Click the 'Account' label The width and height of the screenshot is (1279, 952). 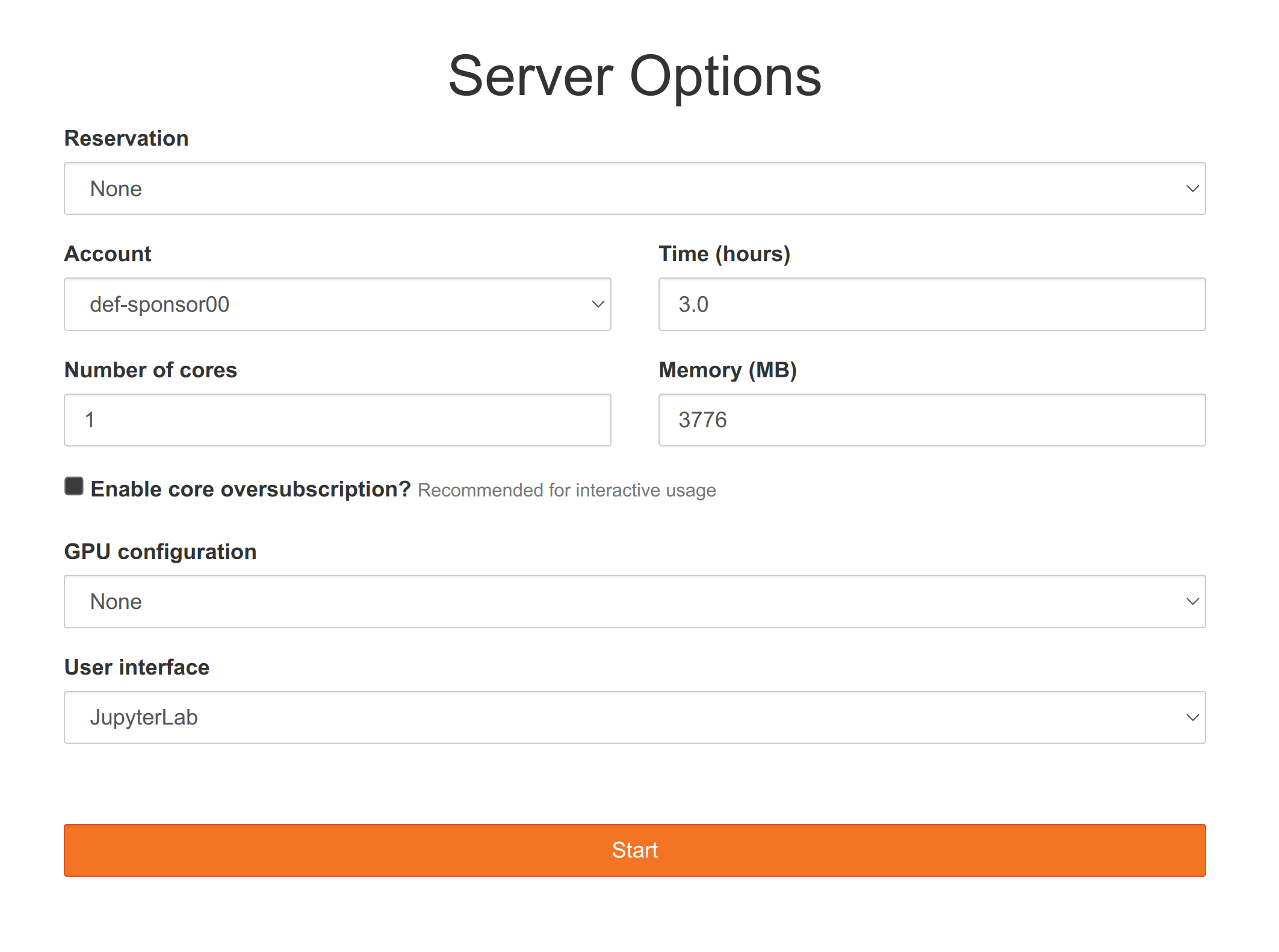click(x=108, y=254)
